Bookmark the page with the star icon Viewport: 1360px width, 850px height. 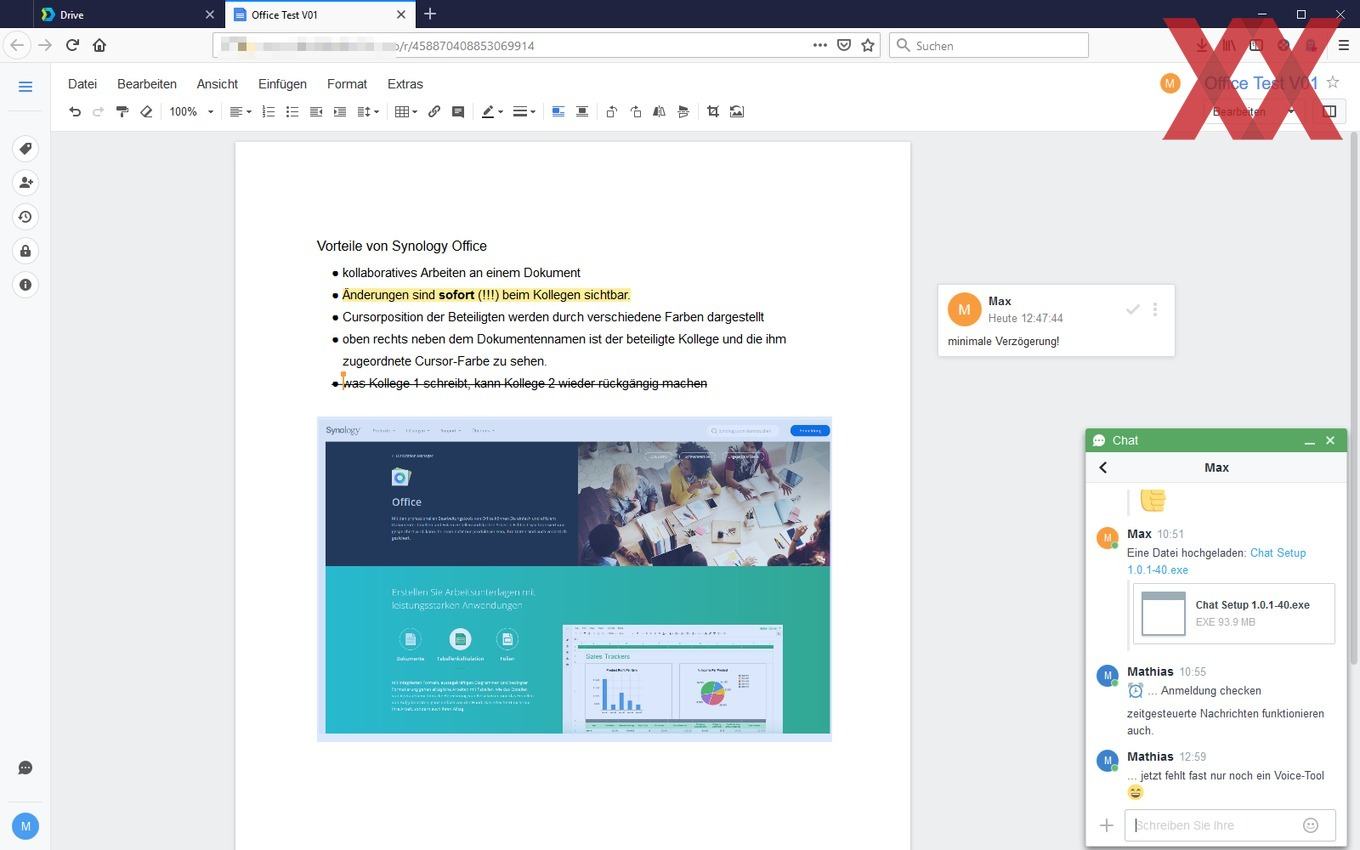pyautogui.click(x=868, y=45)
